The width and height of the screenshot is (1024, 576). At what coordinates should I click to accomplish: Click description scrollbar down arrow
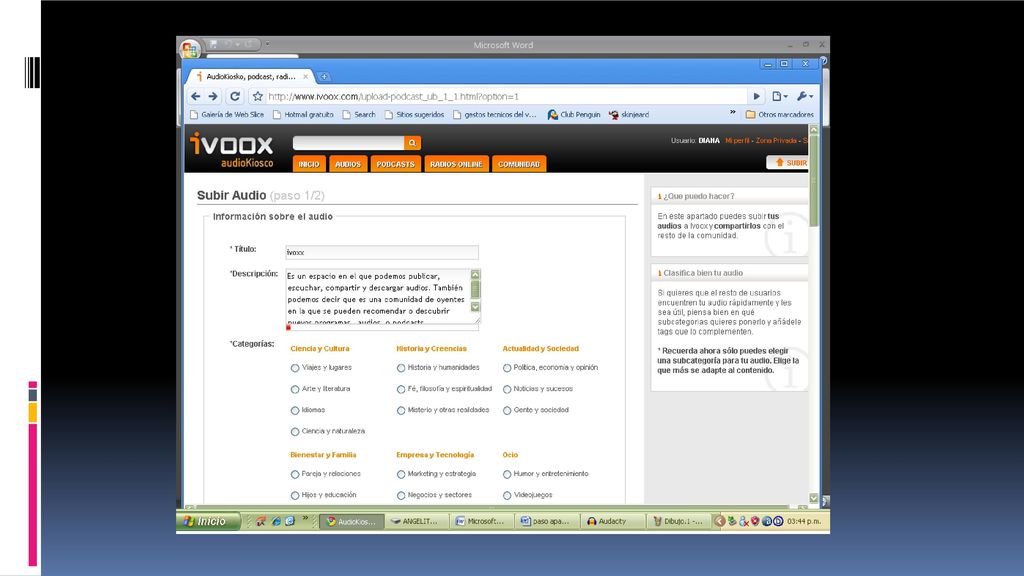point(475,307)
